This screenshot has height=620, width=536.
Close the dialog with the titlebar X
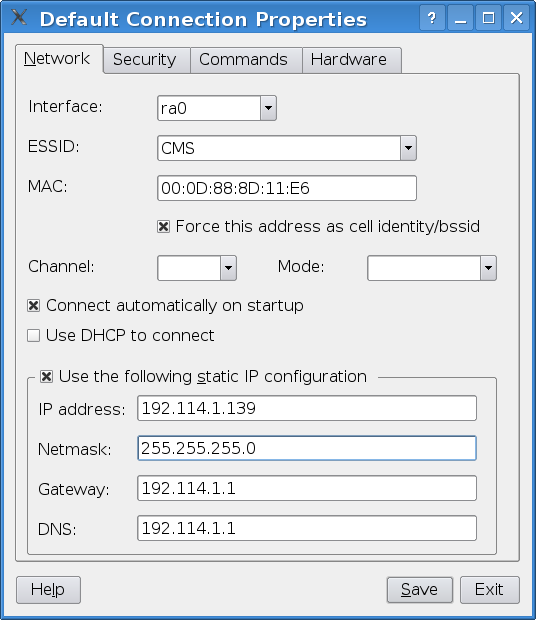pos(517,18)
